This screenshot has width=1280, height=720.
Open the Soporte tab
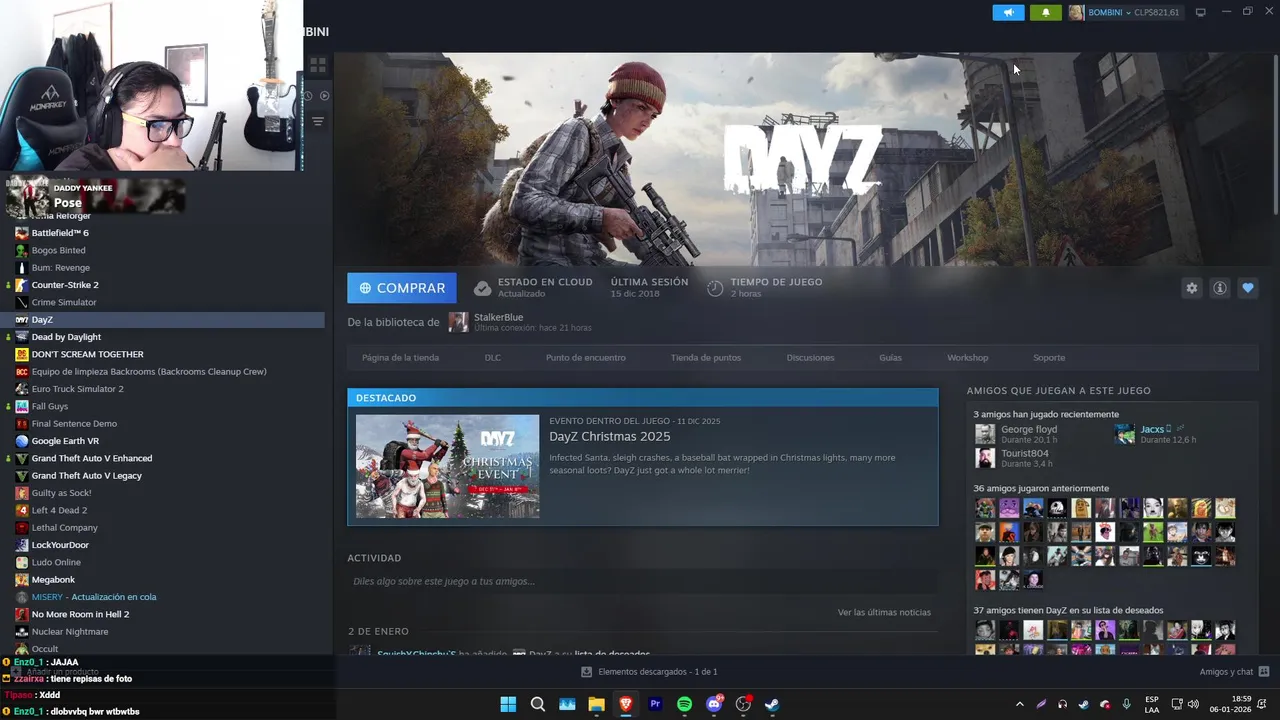click(x=1049, y=357)
